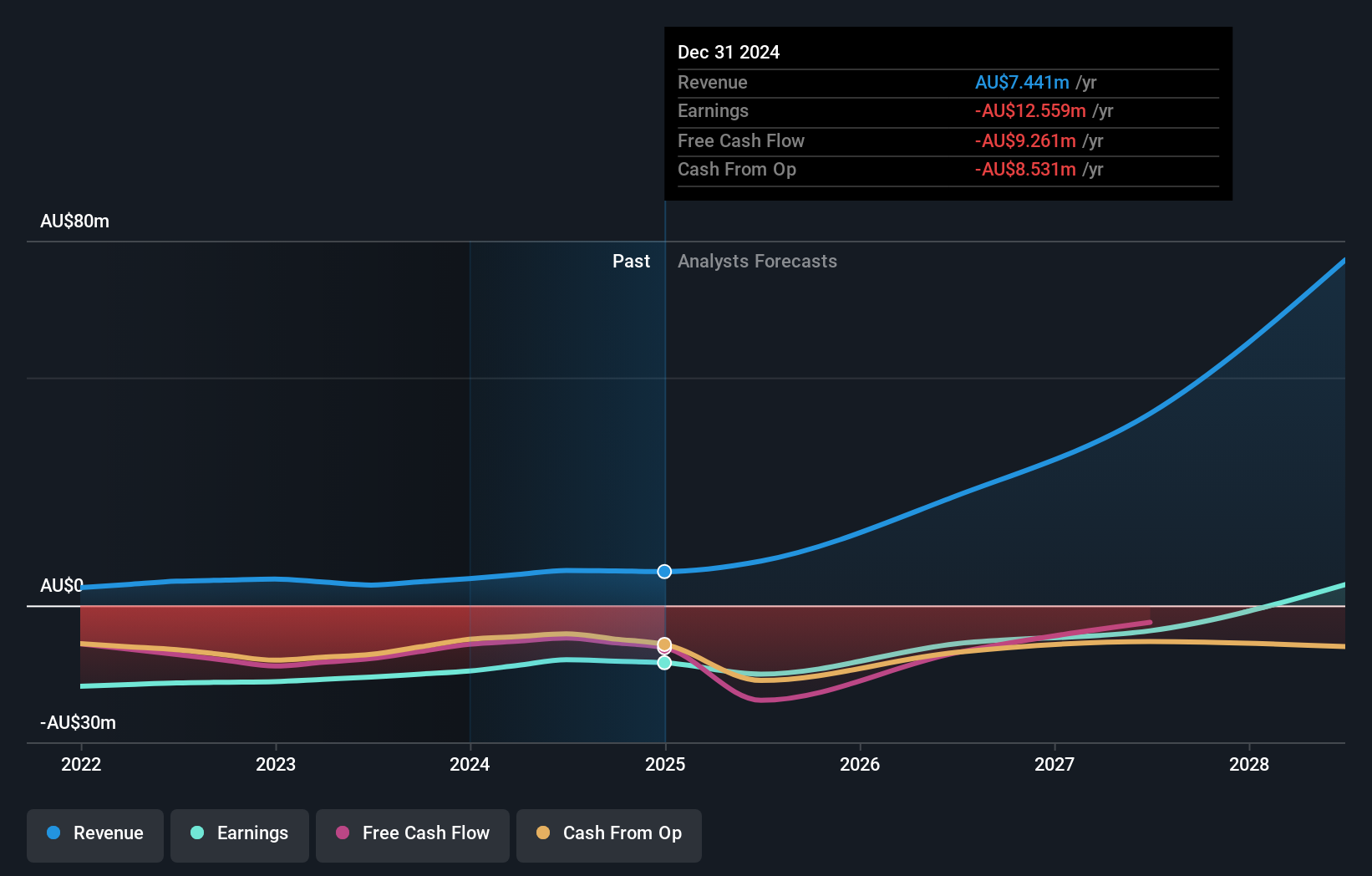
Task: Switch to the Past section of the chart
Action: [x=631, y=261]
